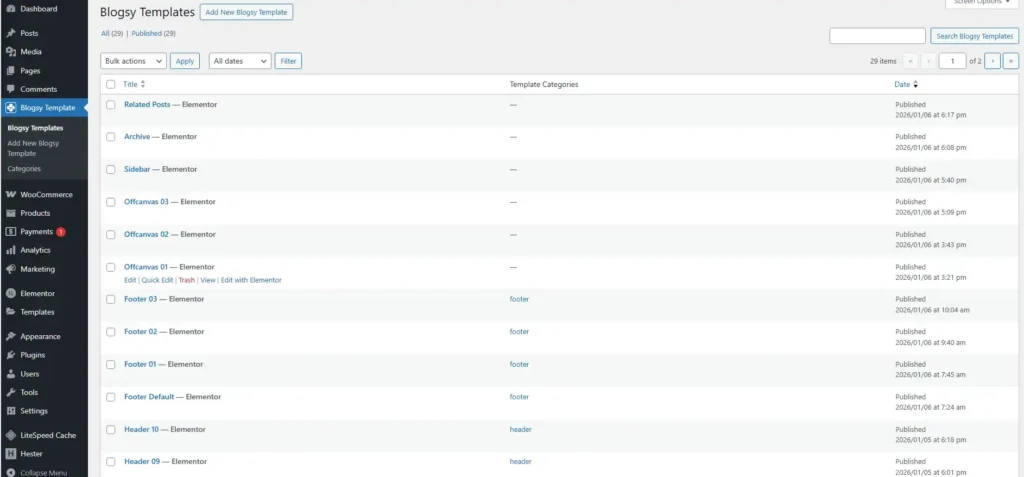This screenshot has height=477, width=1024.
Task: Check the Related Posts template checkbox
Action: coord(111,105)
